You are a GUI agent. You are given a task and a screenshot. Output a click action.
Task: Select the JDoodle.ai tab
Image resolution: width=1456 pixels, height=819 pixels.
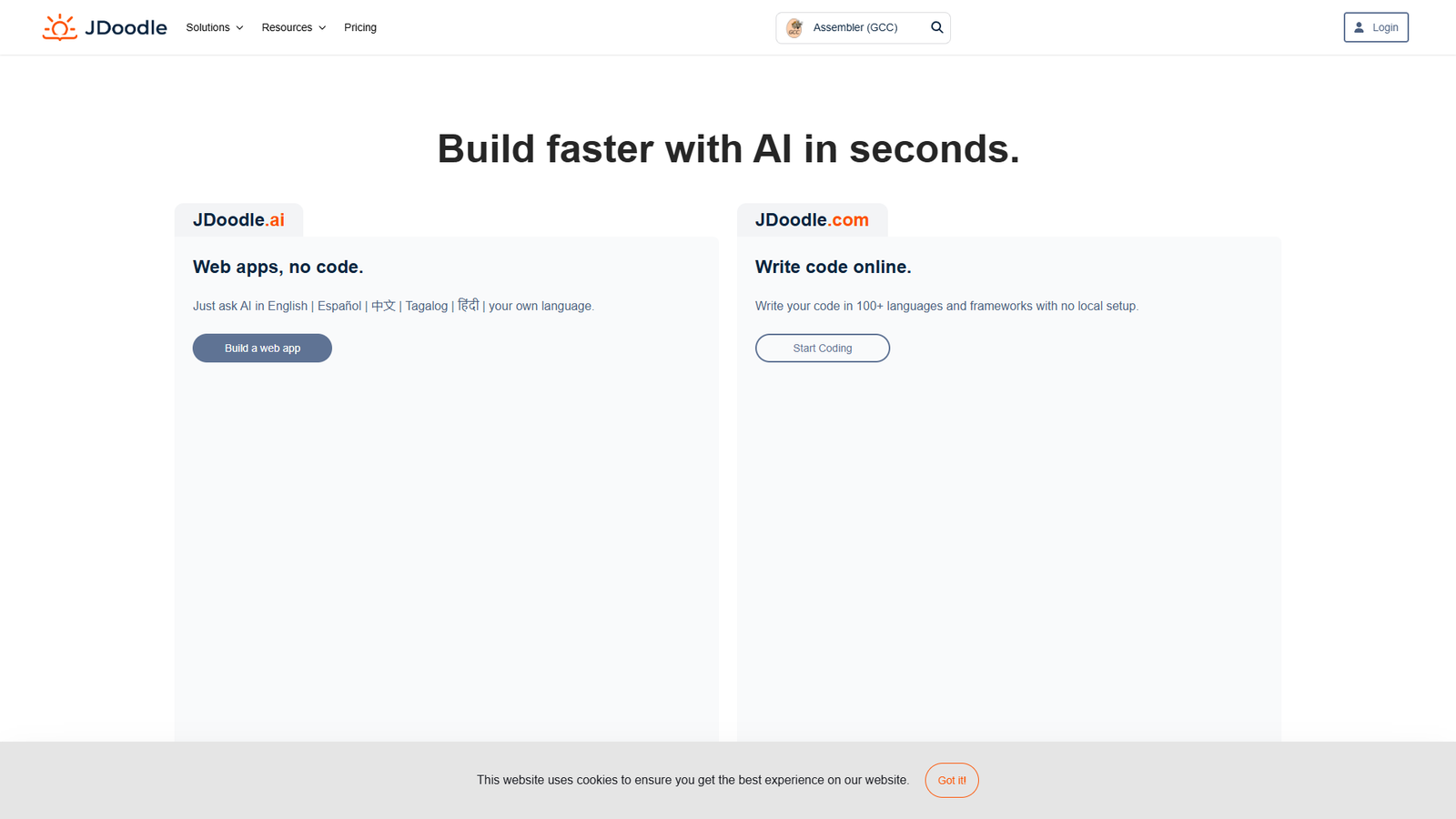[238, 219]
